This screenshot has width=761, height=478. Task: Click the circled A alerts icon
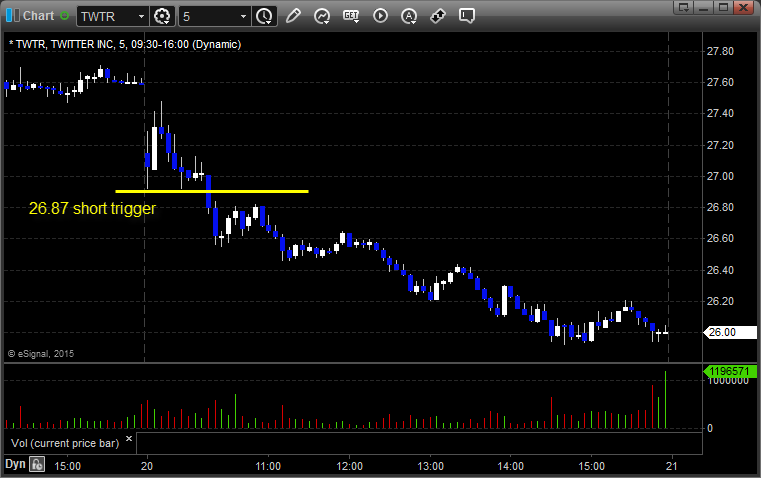pos(409,16)
